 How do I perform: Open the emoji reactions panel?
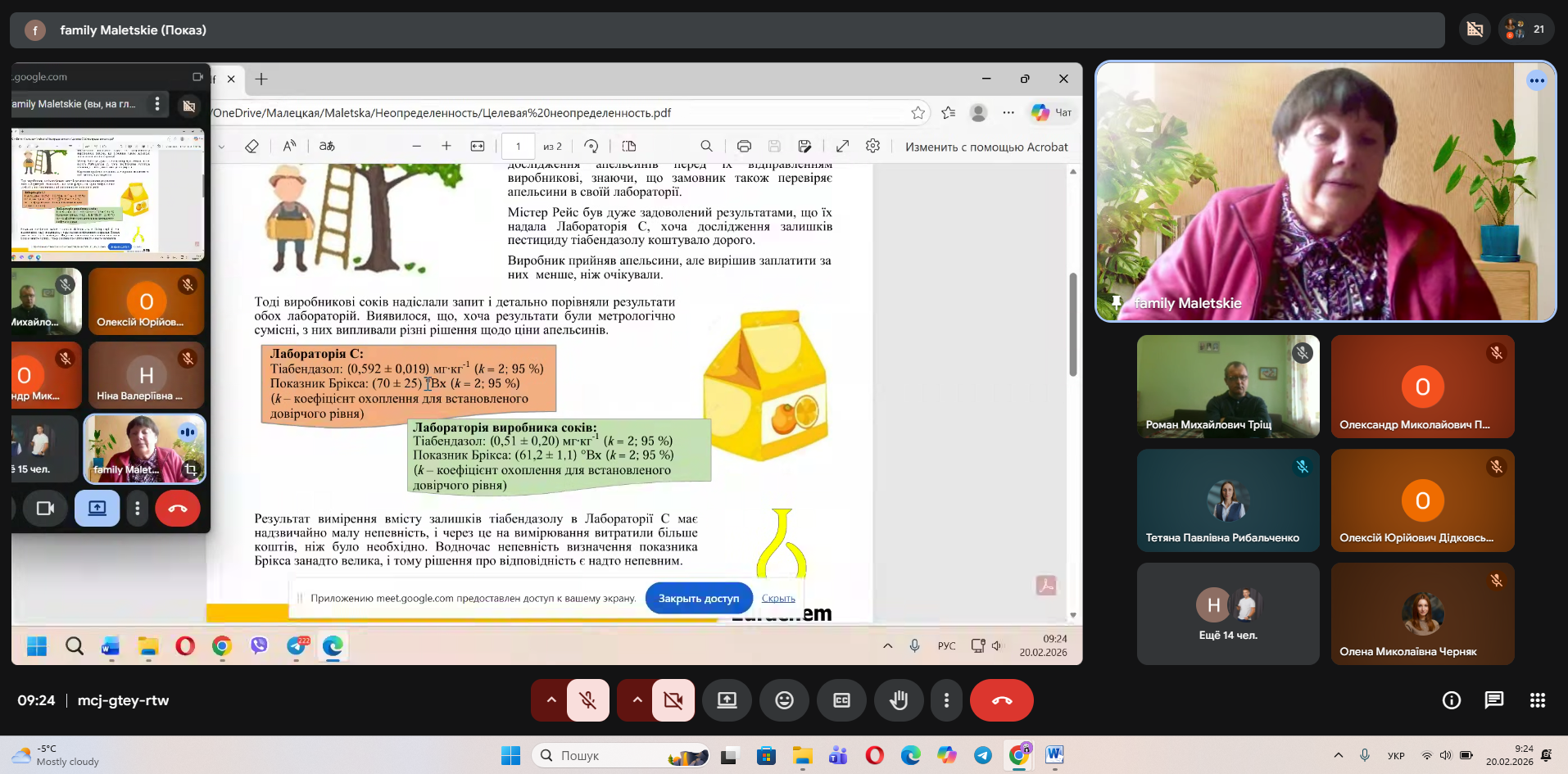[x=784, y=700]
